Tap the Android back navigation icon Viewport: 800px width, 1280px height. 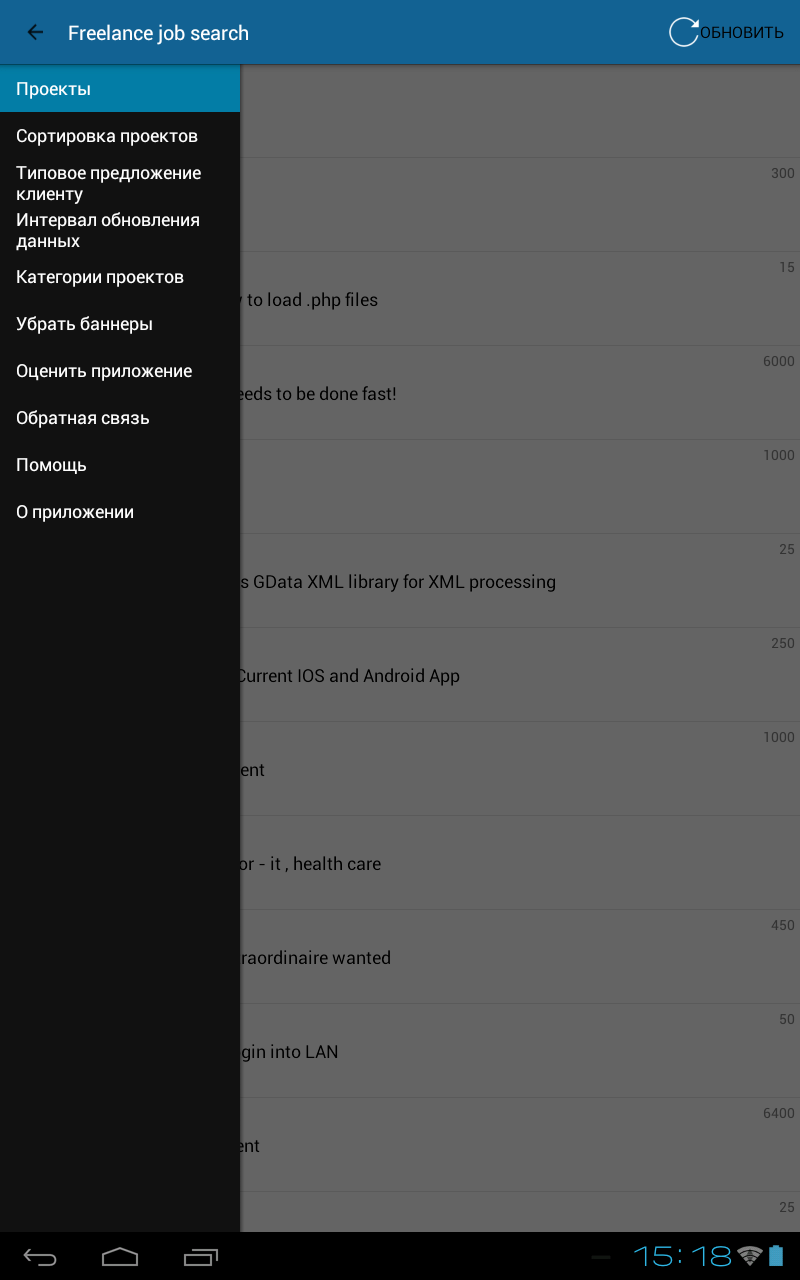[40, 1257]
